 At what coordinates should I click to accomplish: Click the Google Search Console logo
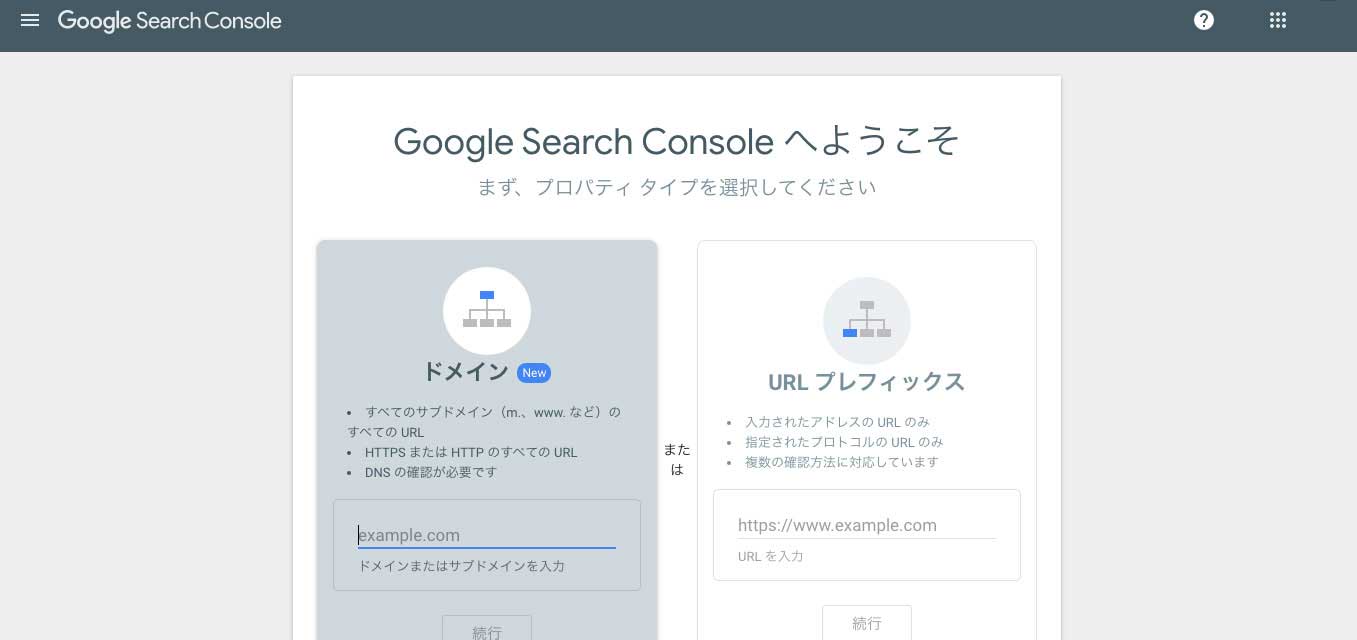pos(169,21)
